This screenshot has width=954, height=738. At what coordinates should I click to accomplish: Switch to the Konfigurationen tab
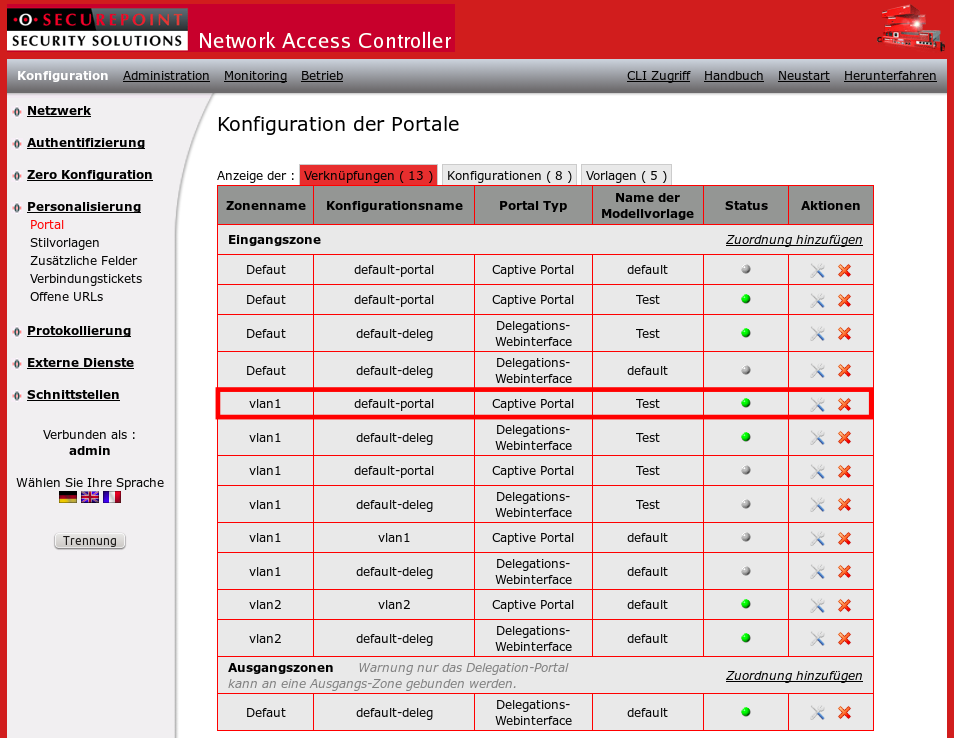coord(509,175)
